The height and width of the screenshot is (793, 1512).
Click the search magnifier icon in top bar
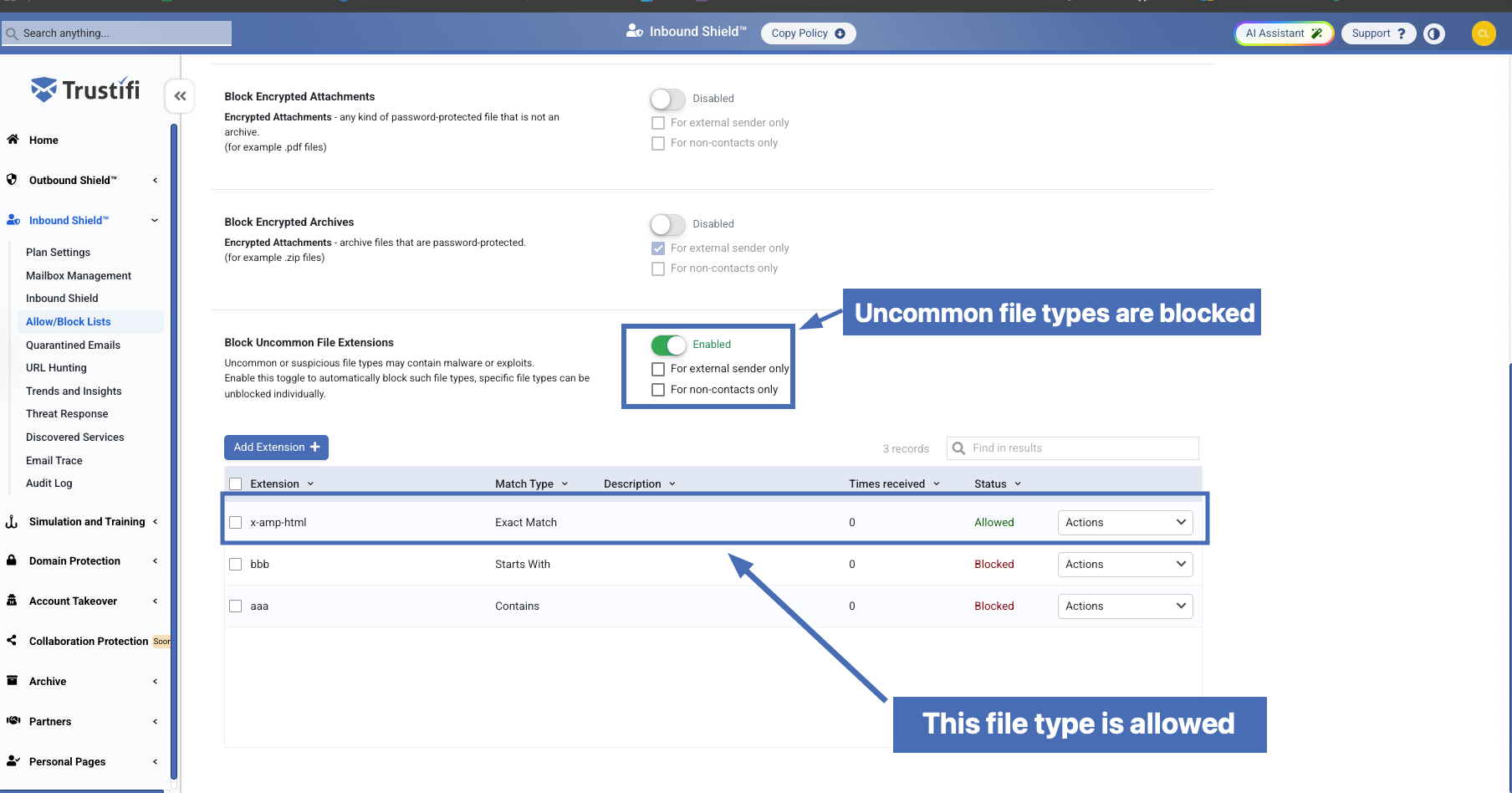[12, 33]
